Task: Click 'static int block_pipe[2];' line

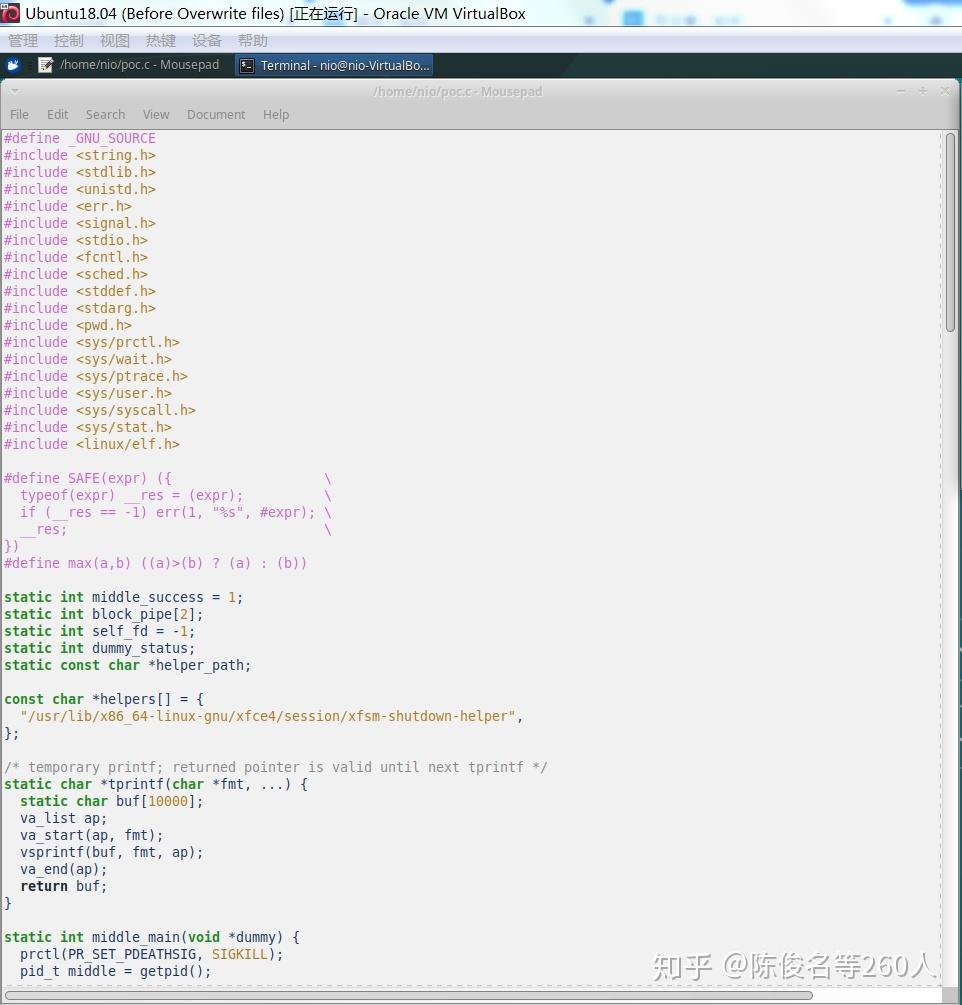Action: click(x=104, y=615)
